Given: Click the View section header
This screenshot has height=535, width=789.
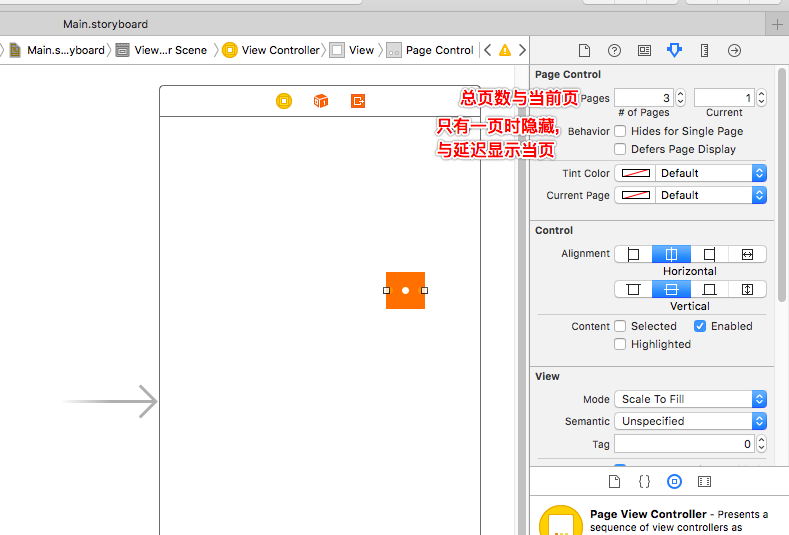Looking at the screenshot, I should pos(547,376).
